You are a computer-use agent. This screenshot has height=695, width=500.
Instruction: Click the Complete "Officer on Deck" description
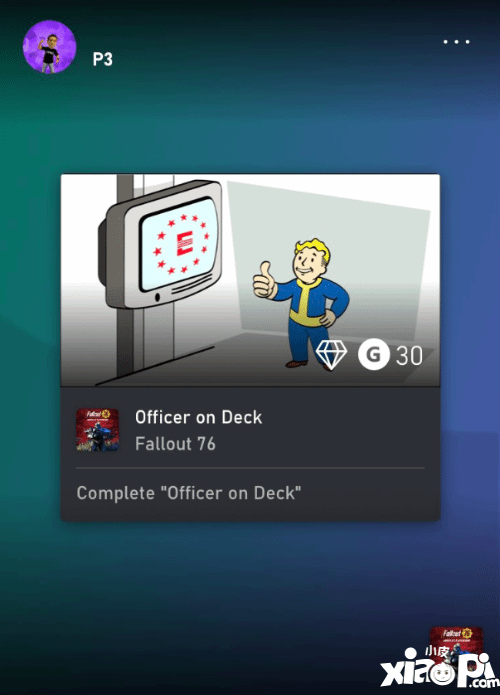point(189,493)
